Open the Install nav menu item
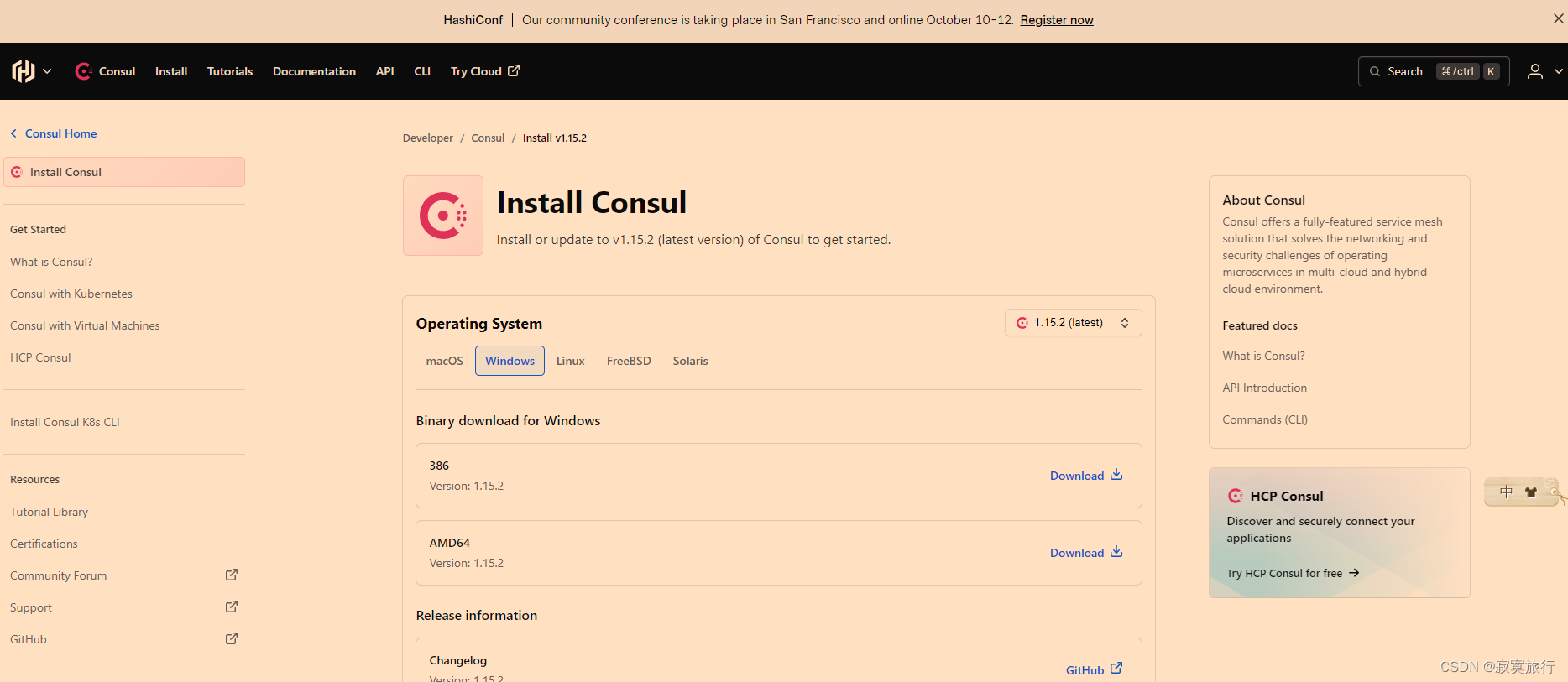 (x=171, y=71)
